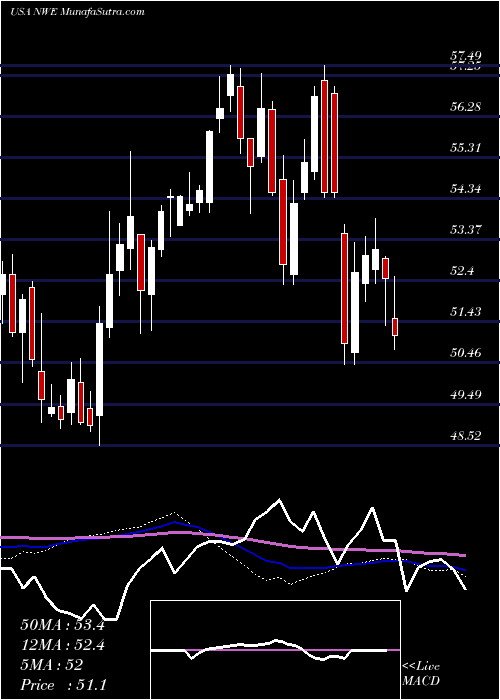Click the 57.49 price axis label
Image resolution: width=500 pixels, height=700 pixels.
[x=466, y=57]
